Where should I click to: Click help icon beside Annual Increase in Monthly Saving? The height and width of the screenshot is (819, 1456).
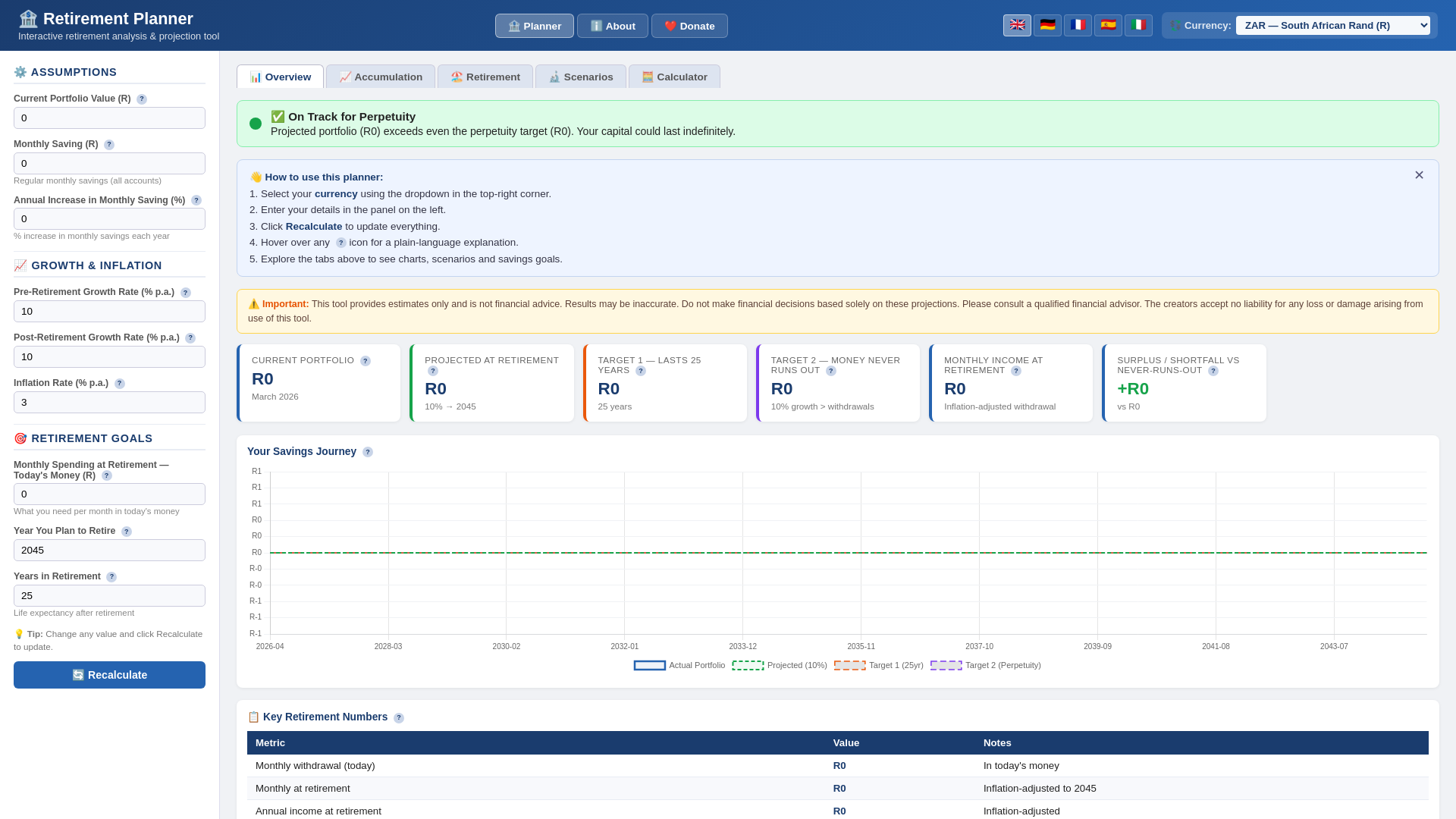pyautogui.click(x=196, y=201)
